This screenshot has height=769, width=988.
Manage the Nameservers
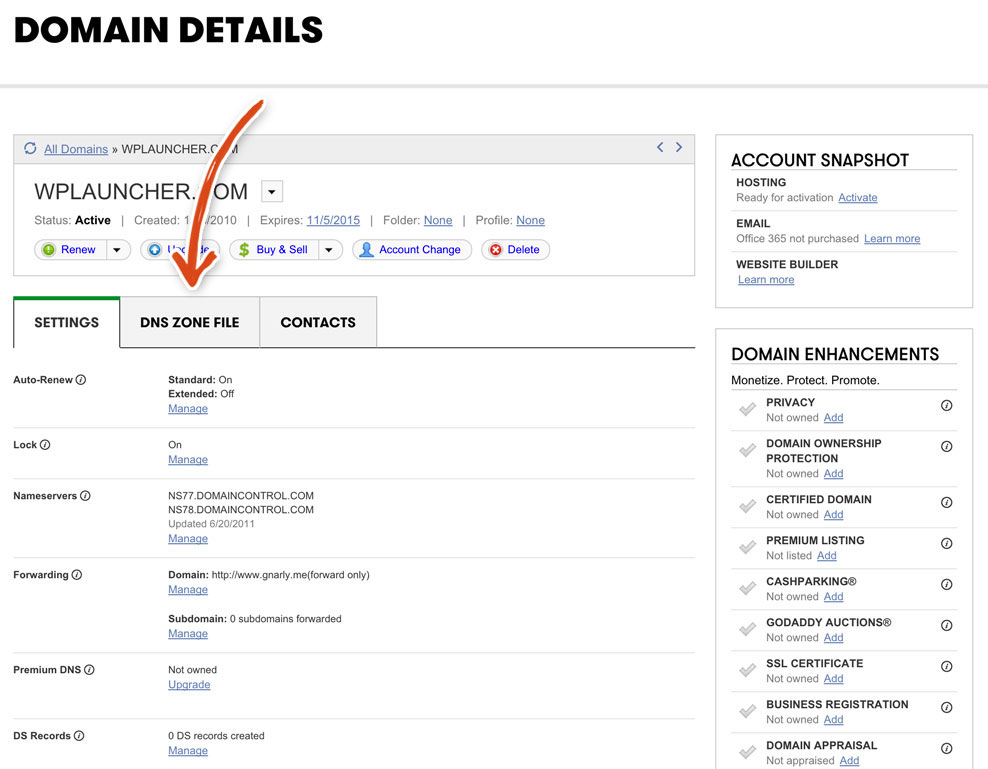(x=188, y=538)
